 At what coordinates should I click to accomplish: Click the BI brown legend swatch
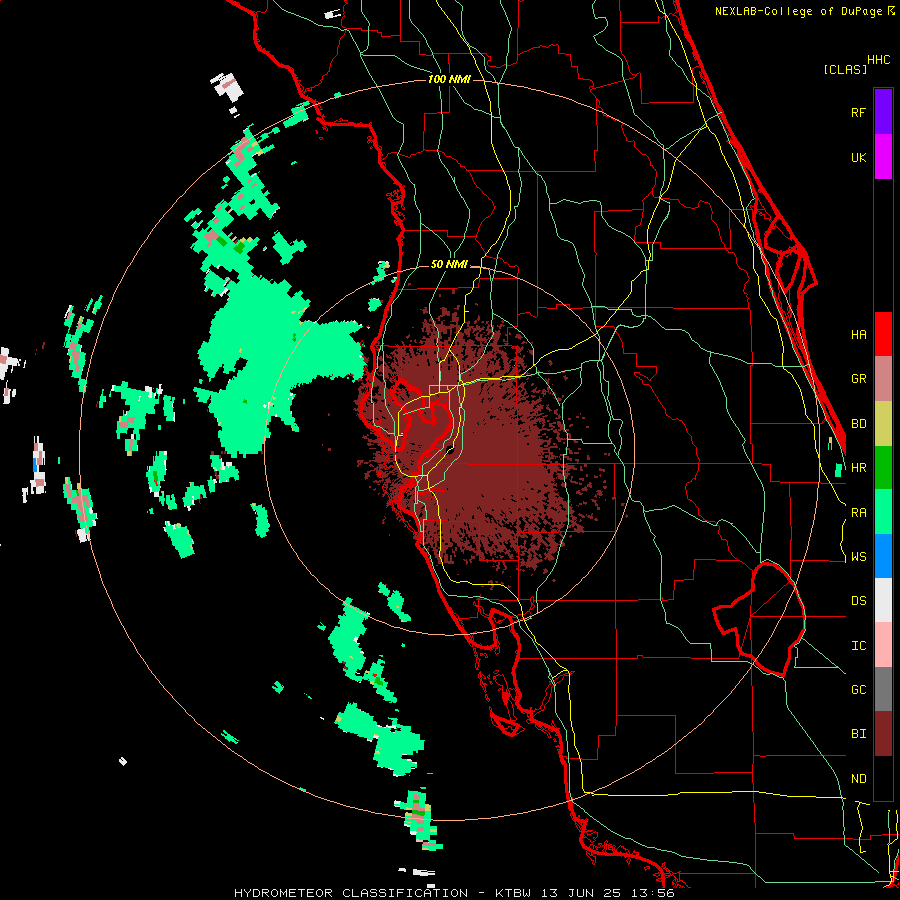883,734
